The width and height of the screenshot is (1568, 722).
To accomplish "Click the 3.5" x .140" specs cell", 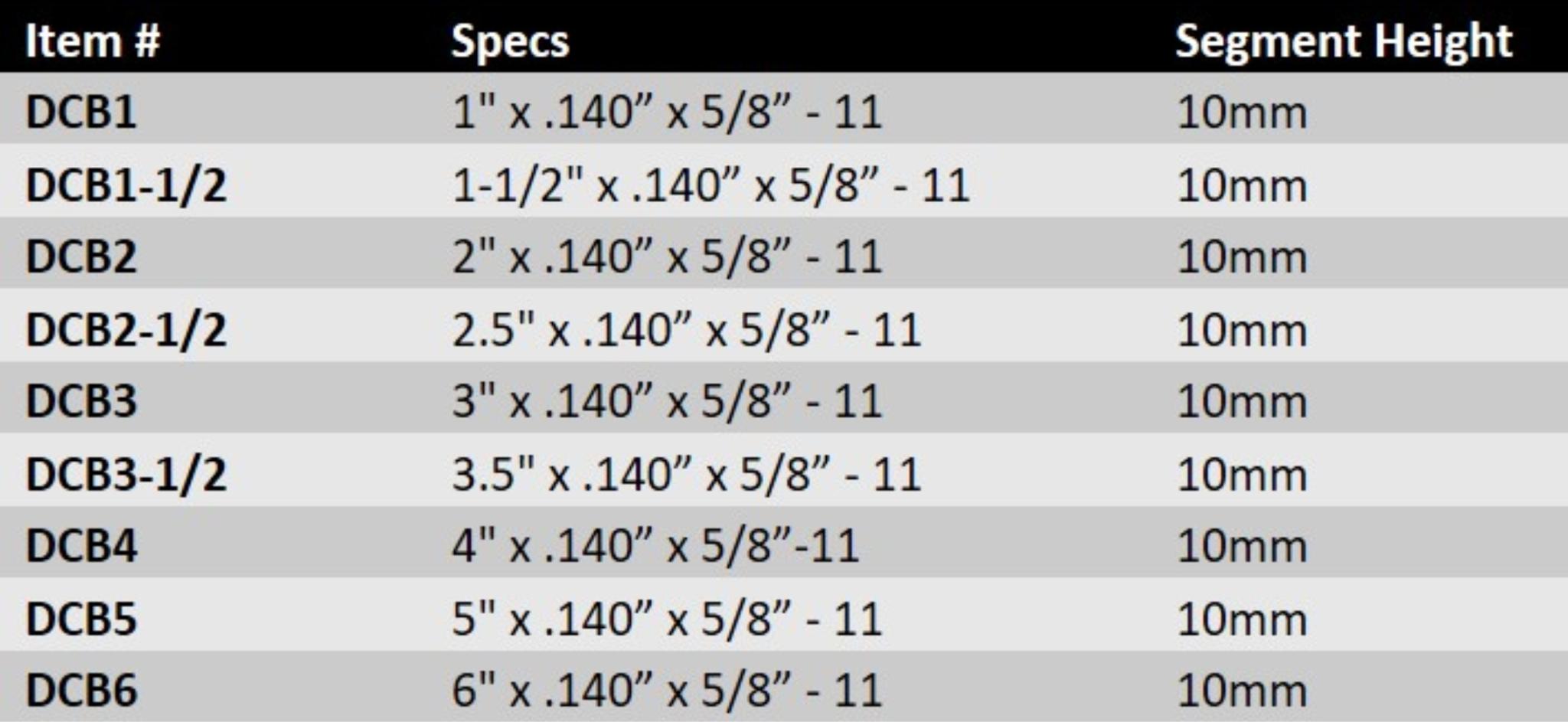I will tap(686, 474).
